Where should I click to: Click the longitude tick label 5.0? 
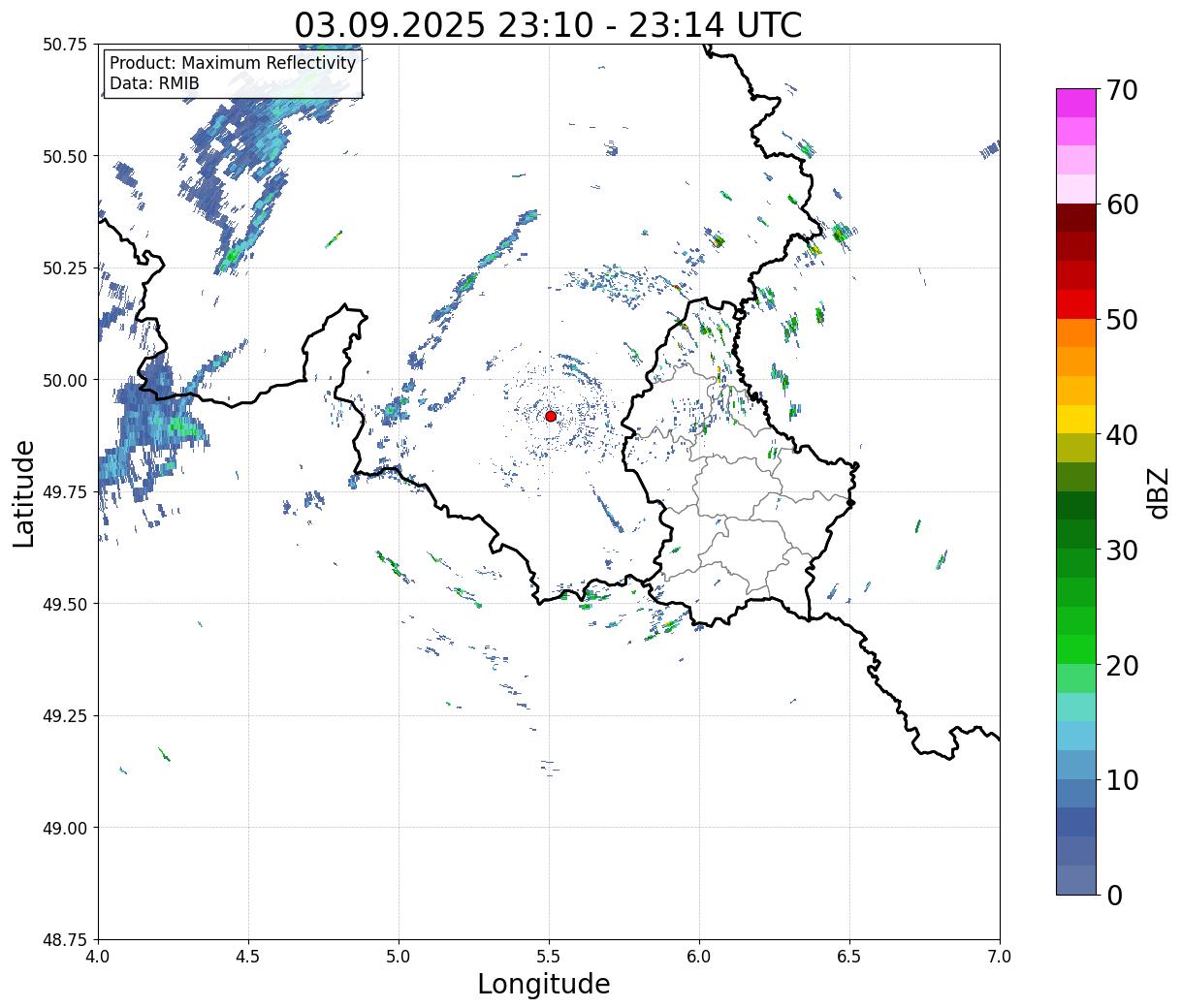point(399,957)
